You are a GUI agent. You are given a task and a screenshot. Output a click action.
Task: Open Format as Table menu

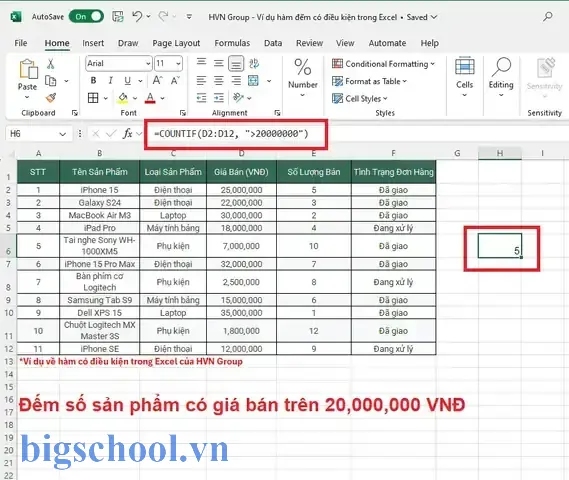coord(369,81)
